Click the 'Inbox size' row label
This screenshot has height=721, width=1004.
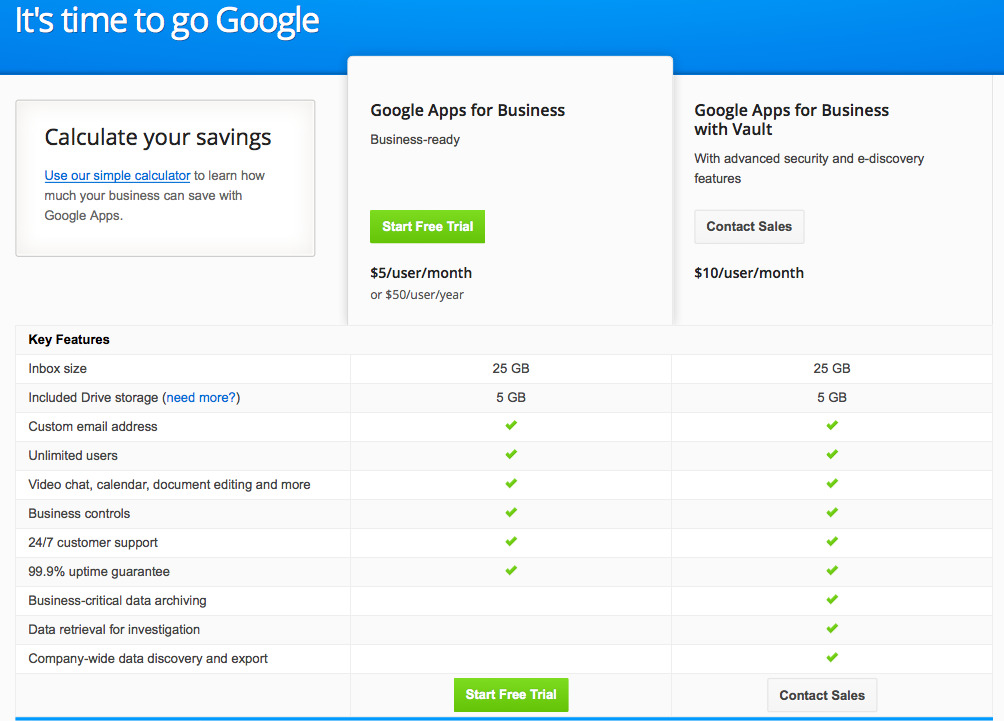pos(57,369)
